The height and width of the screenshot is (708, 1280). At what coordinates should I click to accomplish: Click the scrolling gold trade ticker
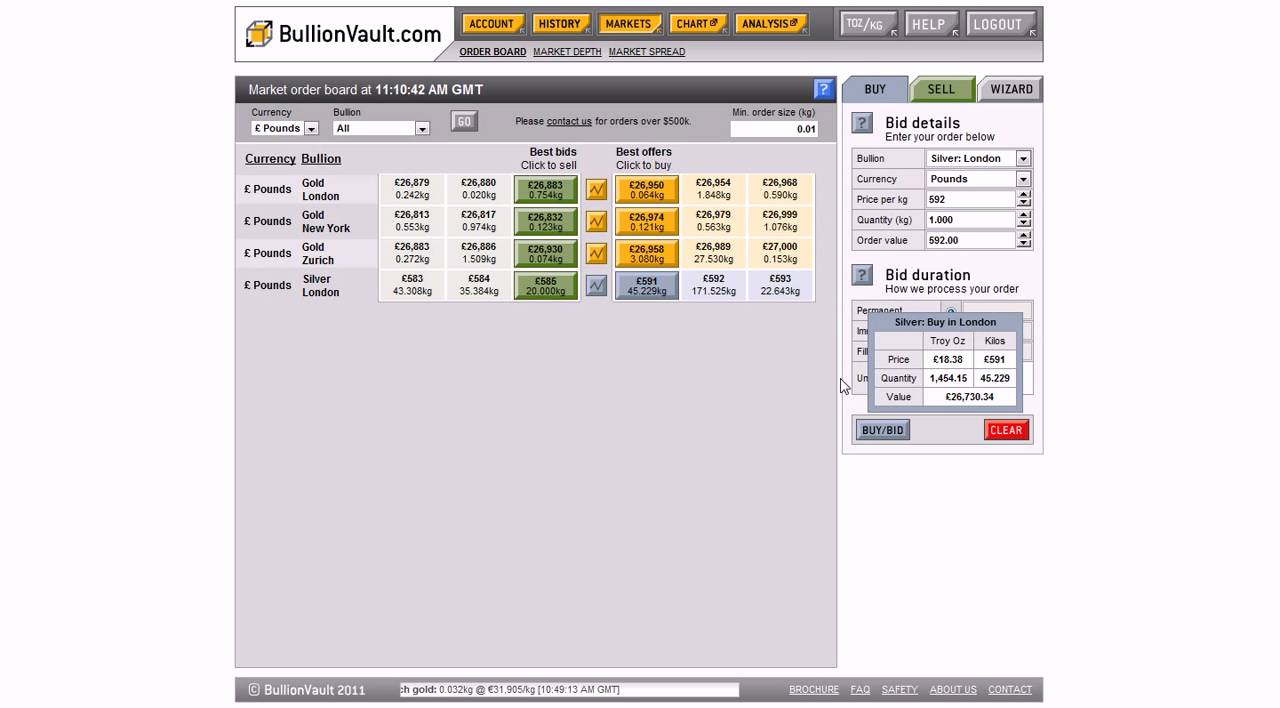point(569,690)
